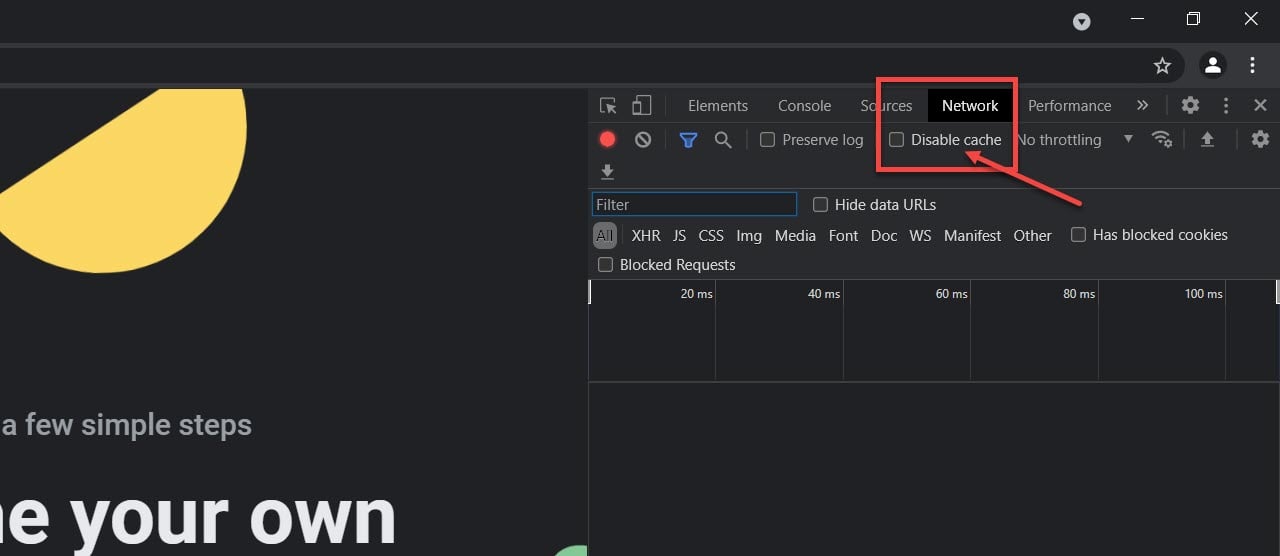Click the red record network log button
Viewport: 1280px width, 556px height.
tap(607, 140)
